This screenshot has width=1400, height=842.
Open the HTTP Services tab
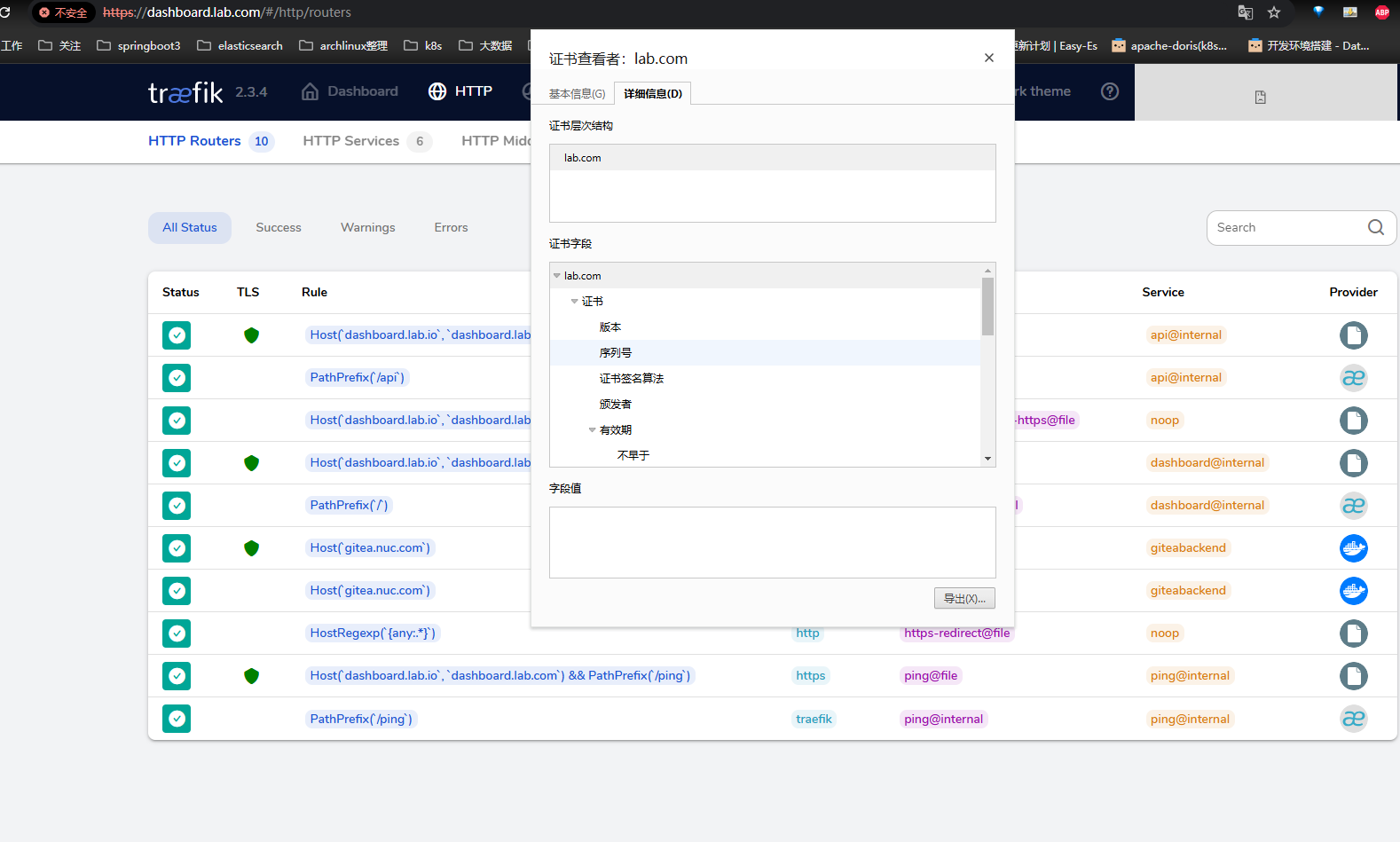pos(367,141)
